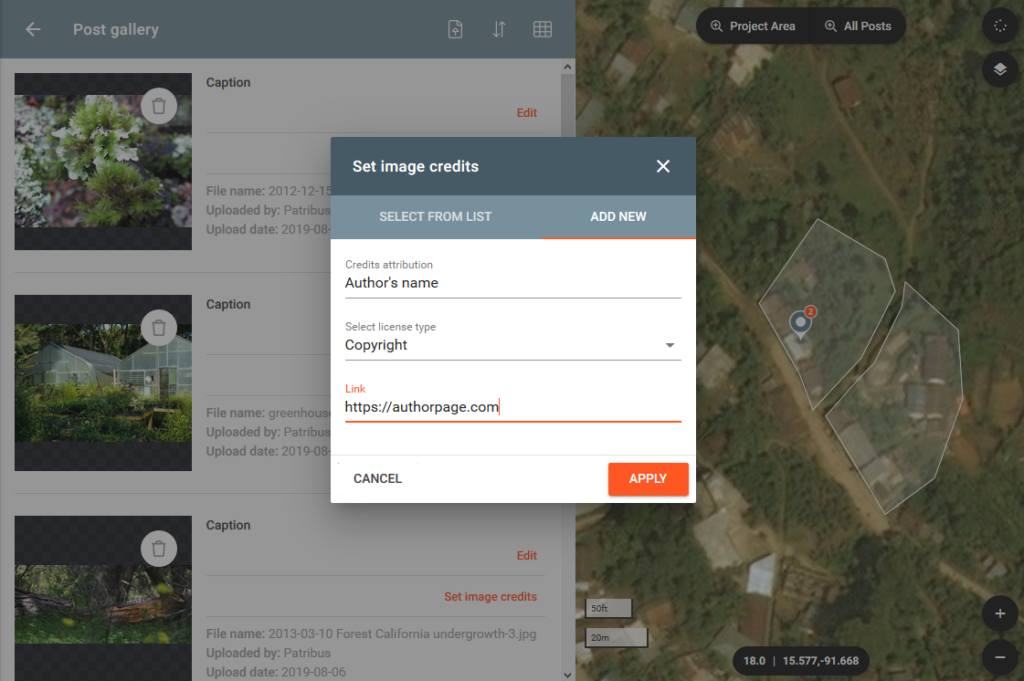Zoom in the map with plus button
This screenshot has width=1024, height=681.
(x=1000, y=614)
